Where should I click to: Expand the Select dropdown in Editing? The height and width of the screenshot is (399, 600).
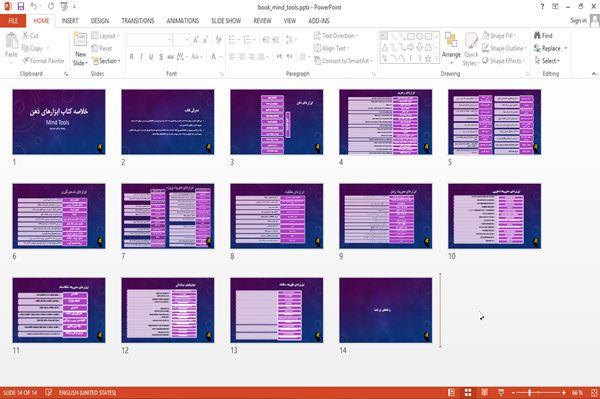point(547,61)
